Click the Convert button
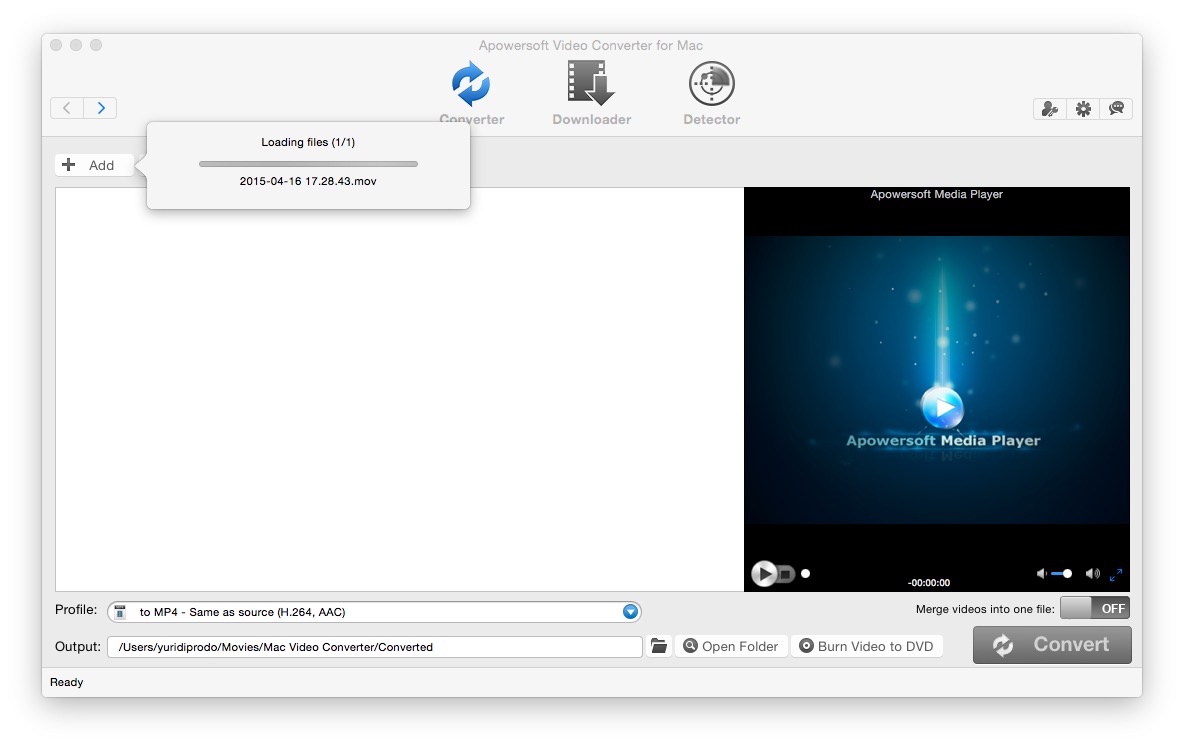Viewport: 1184px width, 747px height. pos(1052,644)
